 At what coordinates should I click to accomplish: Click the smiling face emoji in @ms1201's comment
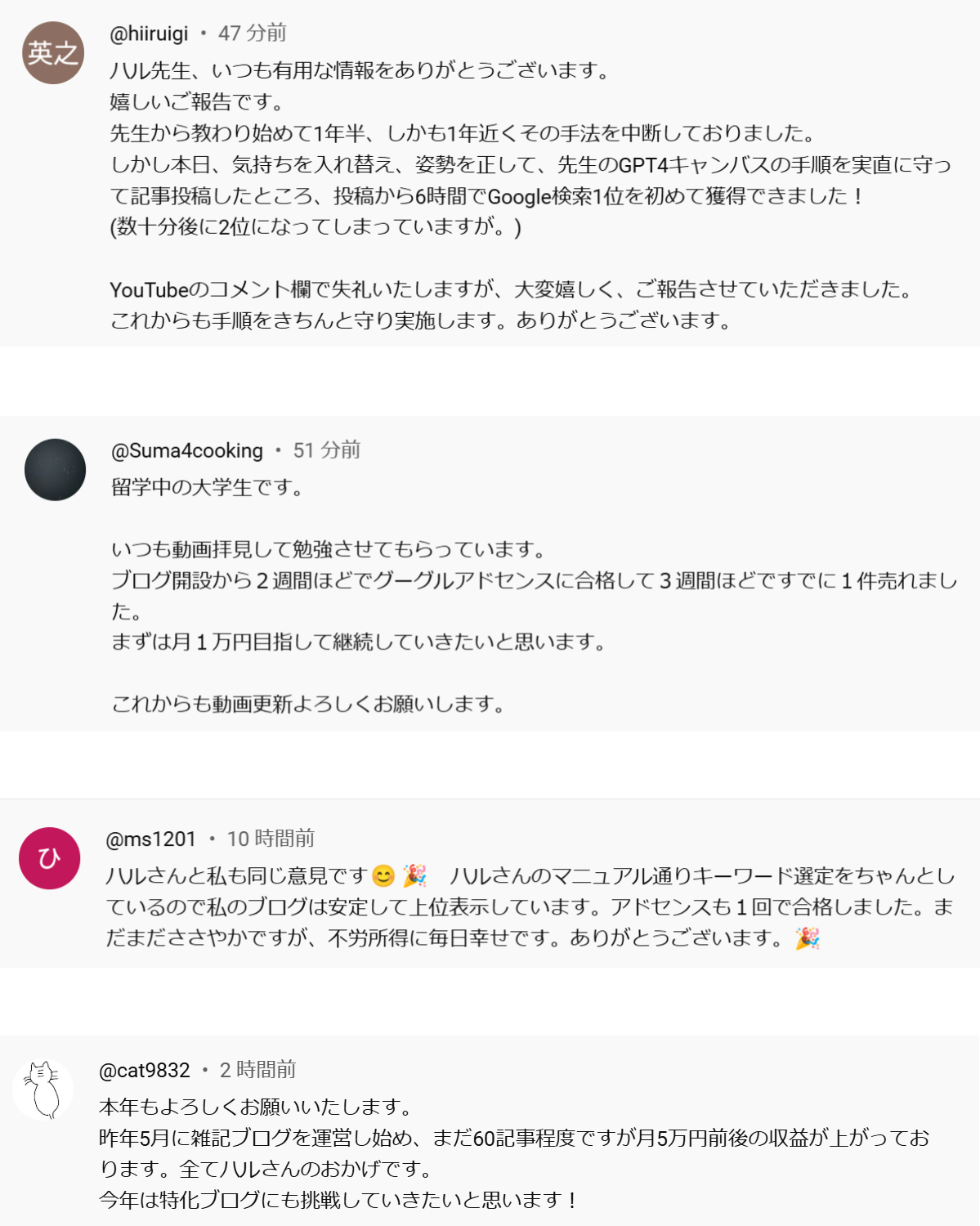coord(383,876)
